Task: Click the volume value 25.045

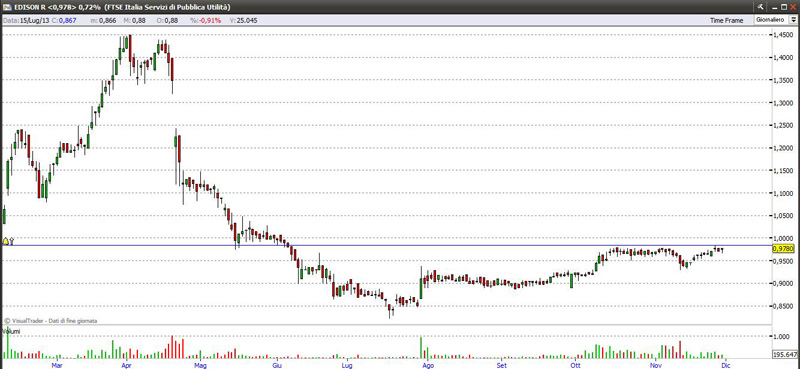Action: pyautogui.click(x=246, y=20)
